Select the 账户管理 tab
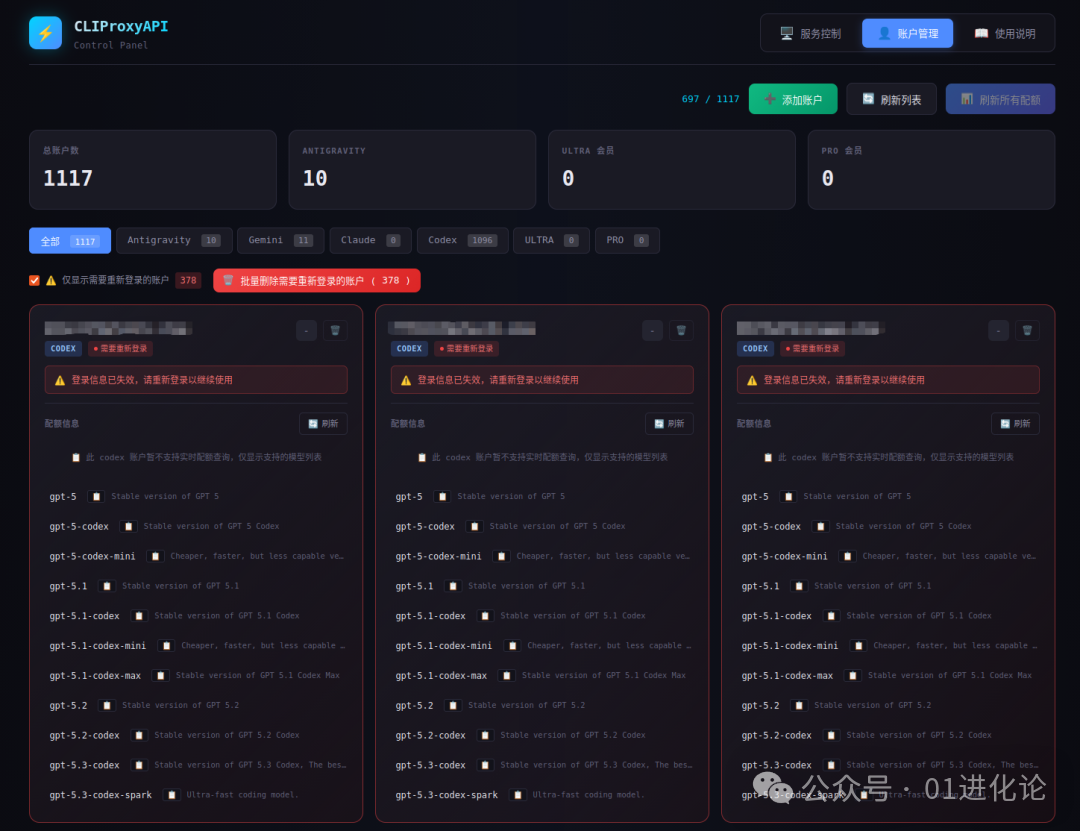Viewport: 1080px width, 831px height. click(x=908, y=34)
